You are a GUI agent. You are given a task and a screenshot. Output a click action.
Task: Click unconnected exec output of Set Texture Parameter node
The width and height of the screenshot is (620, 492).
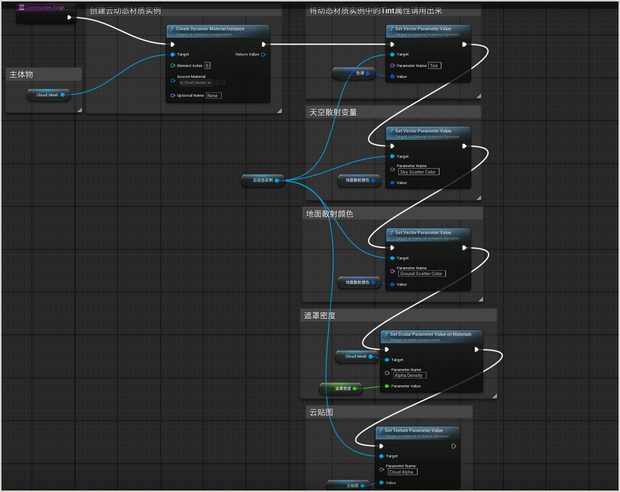pos(454,446)
